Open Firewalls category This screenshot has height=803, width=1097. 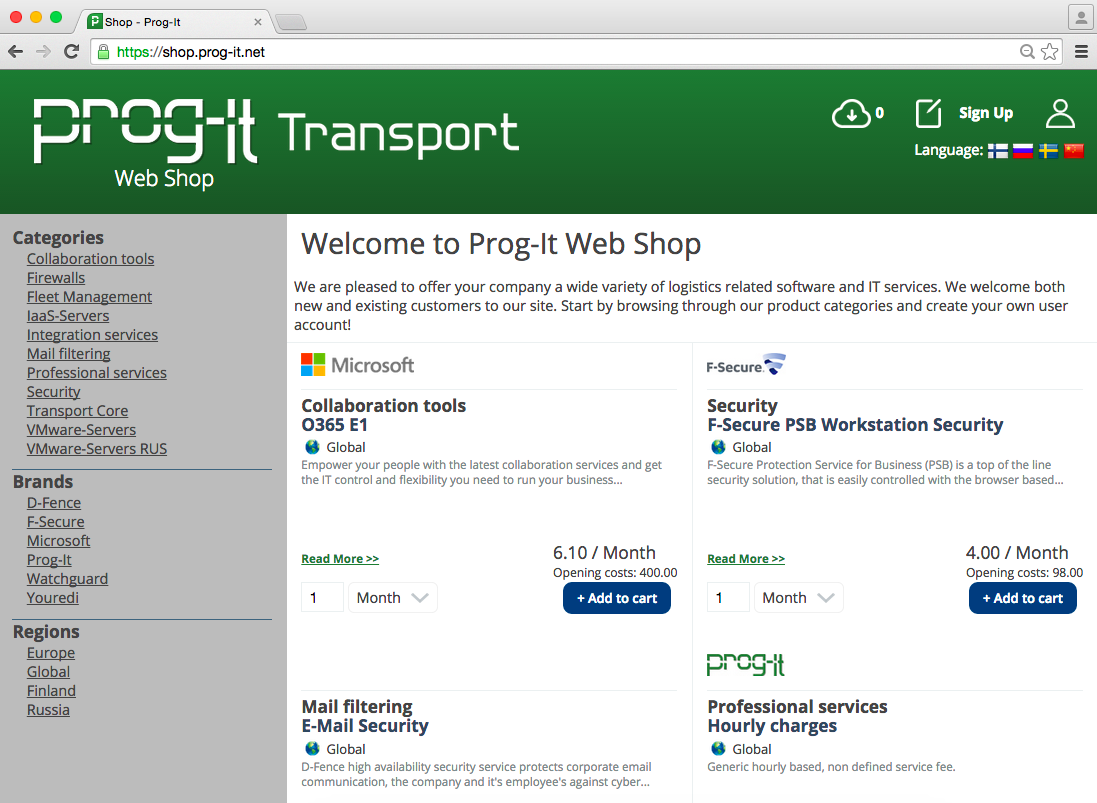56,277
